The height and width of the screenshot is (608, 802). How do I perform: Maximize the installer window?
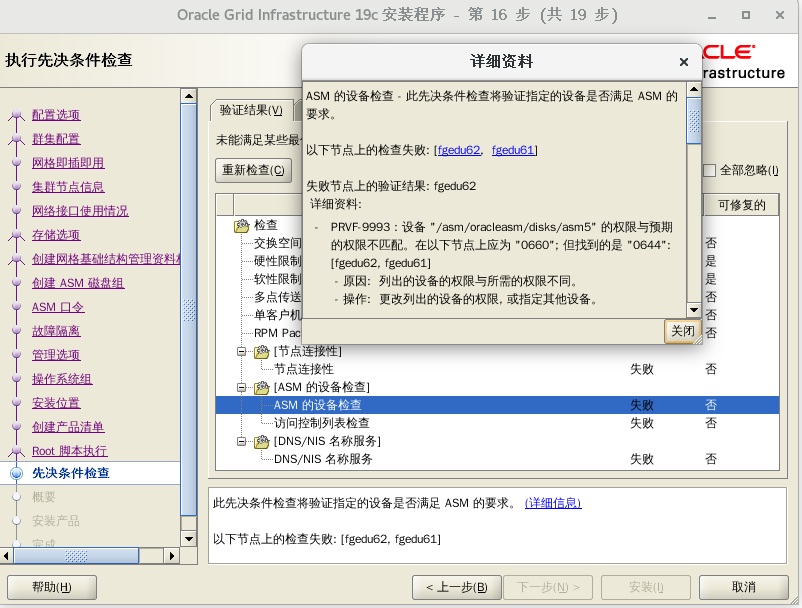746,15
